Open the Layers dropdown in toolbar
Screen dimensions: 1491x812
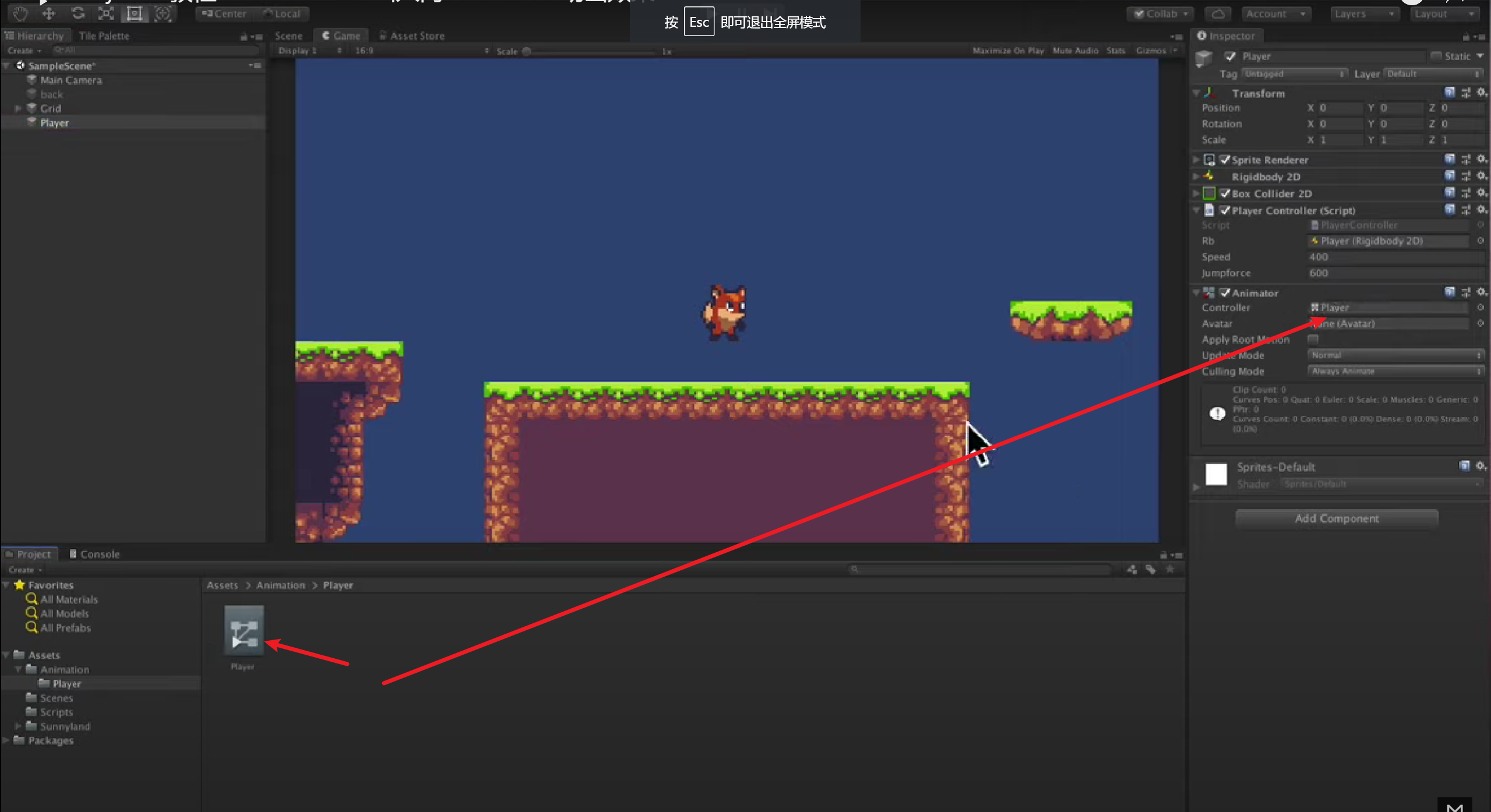[x=1363, y=13]
